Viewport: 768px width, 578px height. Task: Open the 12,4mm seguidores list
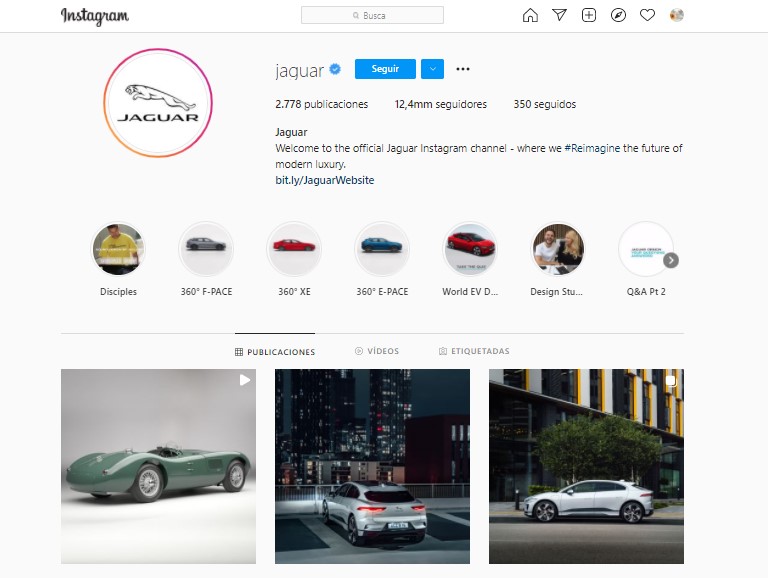pyautogui.click(x=441, y=104)
